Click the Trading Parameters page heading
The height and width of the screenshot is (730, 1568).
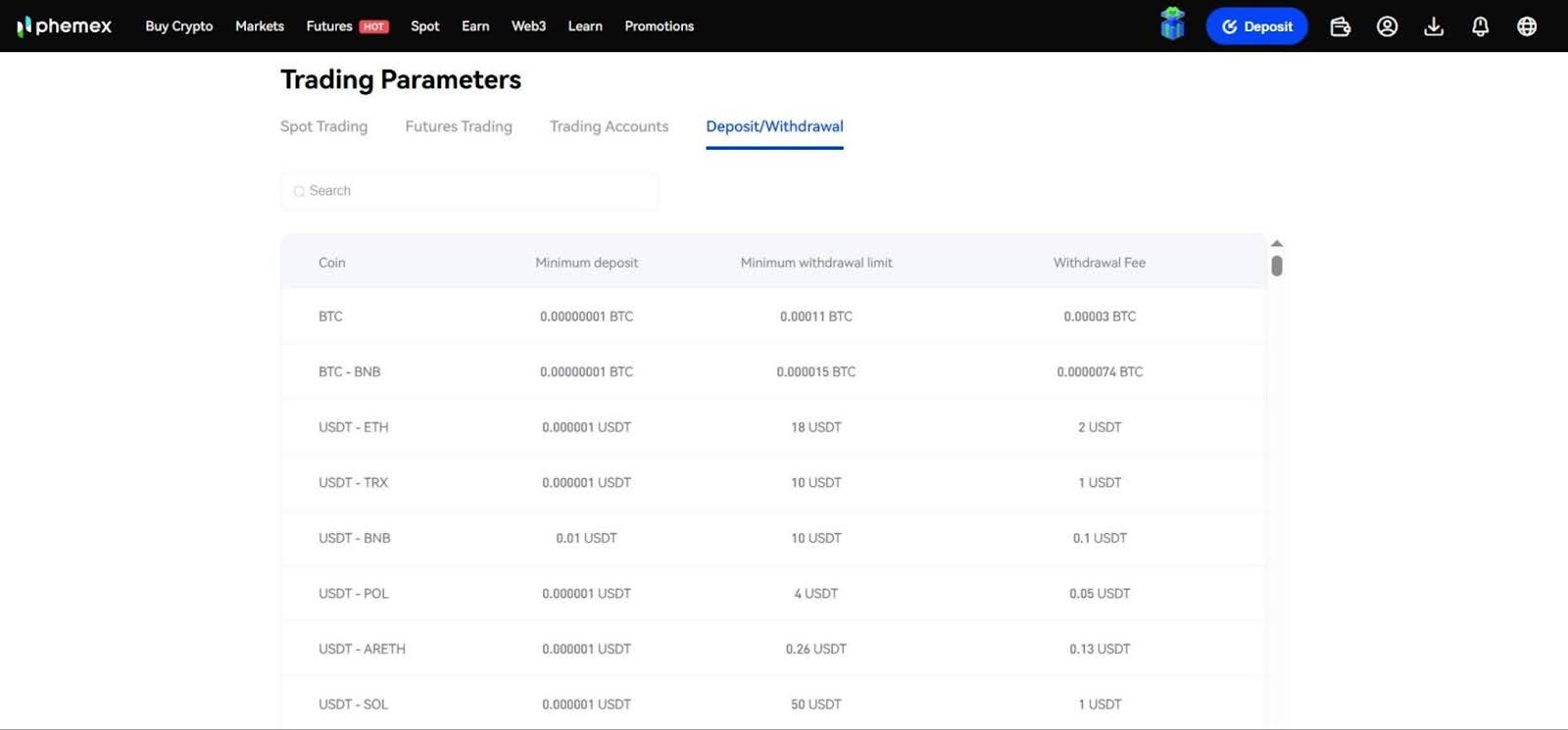coord(401,79)
